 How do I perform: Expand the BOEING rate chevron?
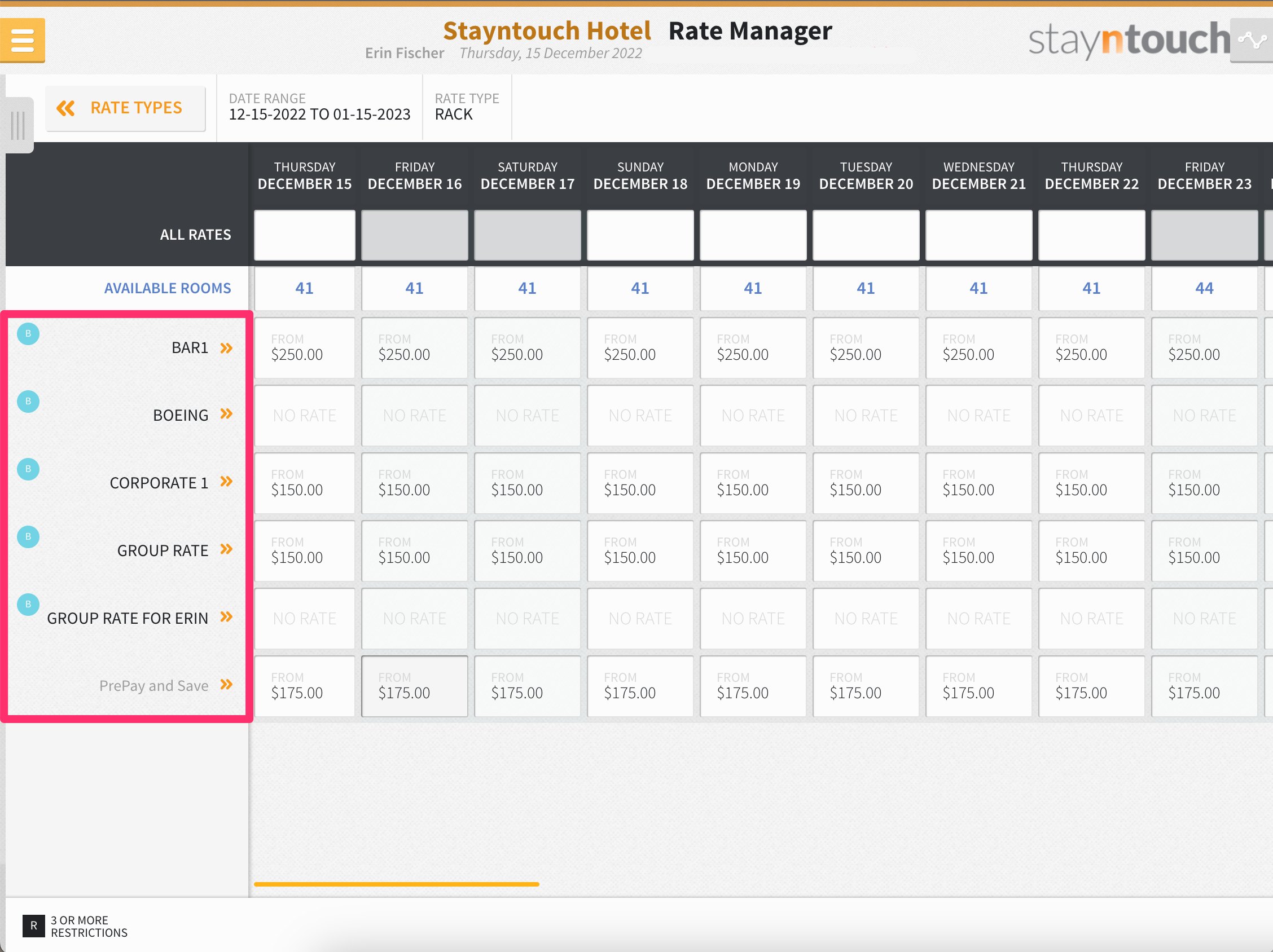pos(227,414)
